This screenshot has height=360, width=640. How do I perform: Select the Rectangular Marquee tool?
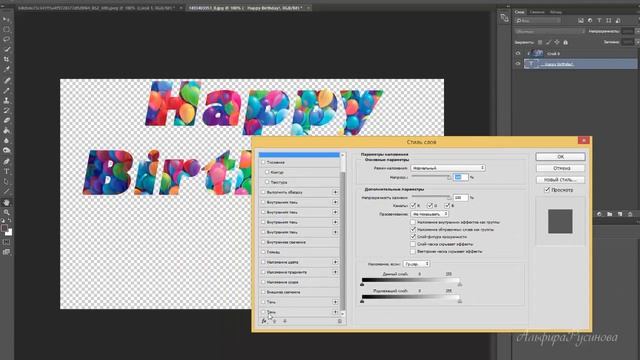7,29
